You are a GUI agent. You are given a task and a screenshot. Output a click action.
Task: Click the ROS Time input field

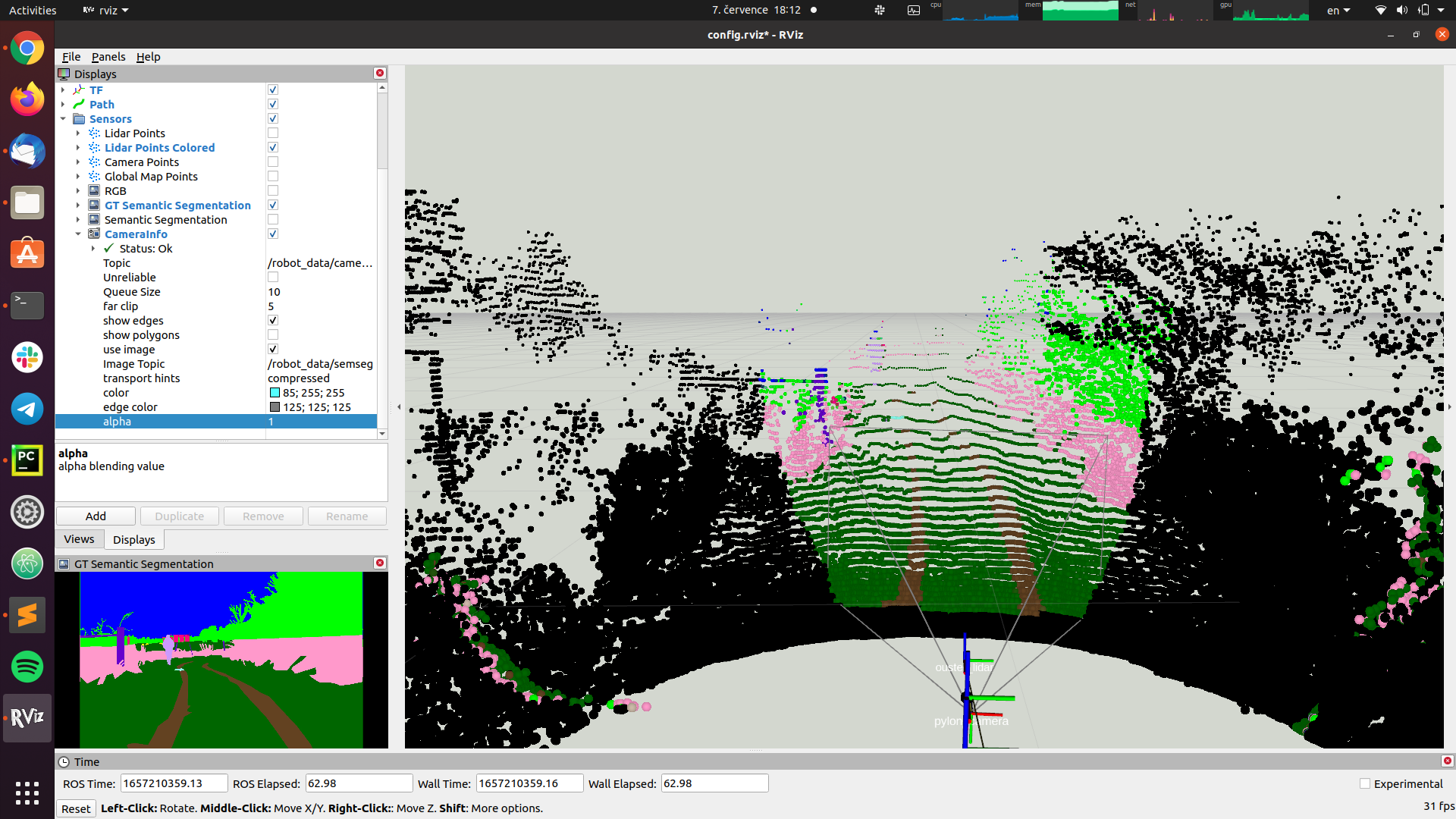coord(174,783)
